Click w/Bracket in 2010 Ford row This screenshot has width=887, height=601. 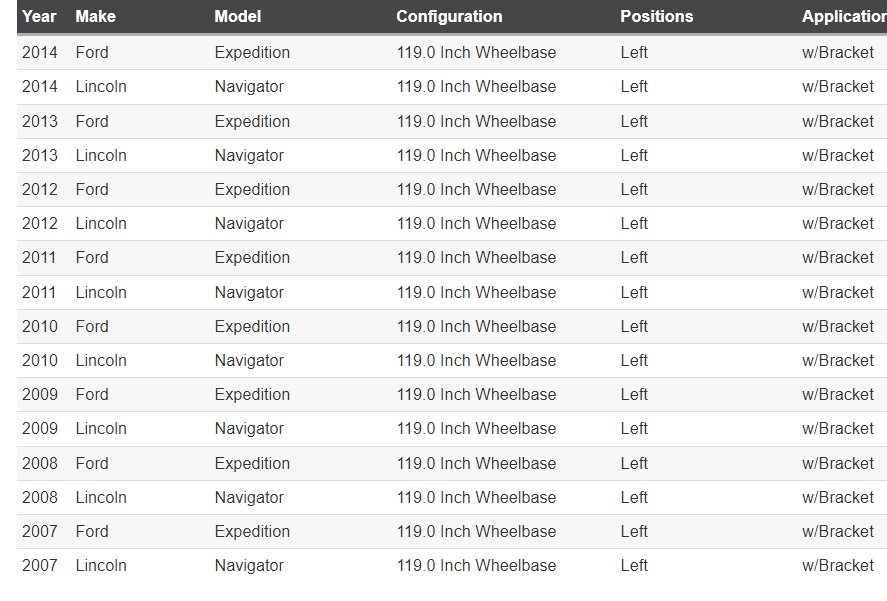(837, 326)
